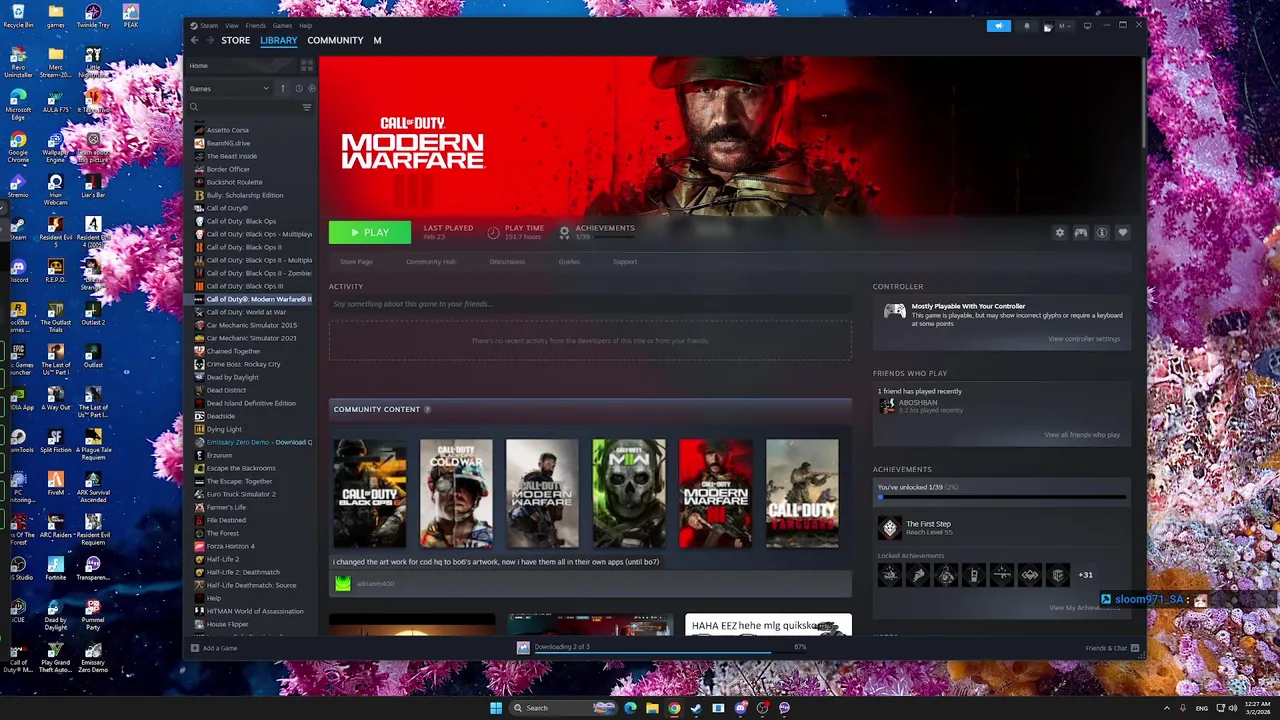Click the +31 more locked achievements
1280x720 pixels.
tap(1085, 575)
